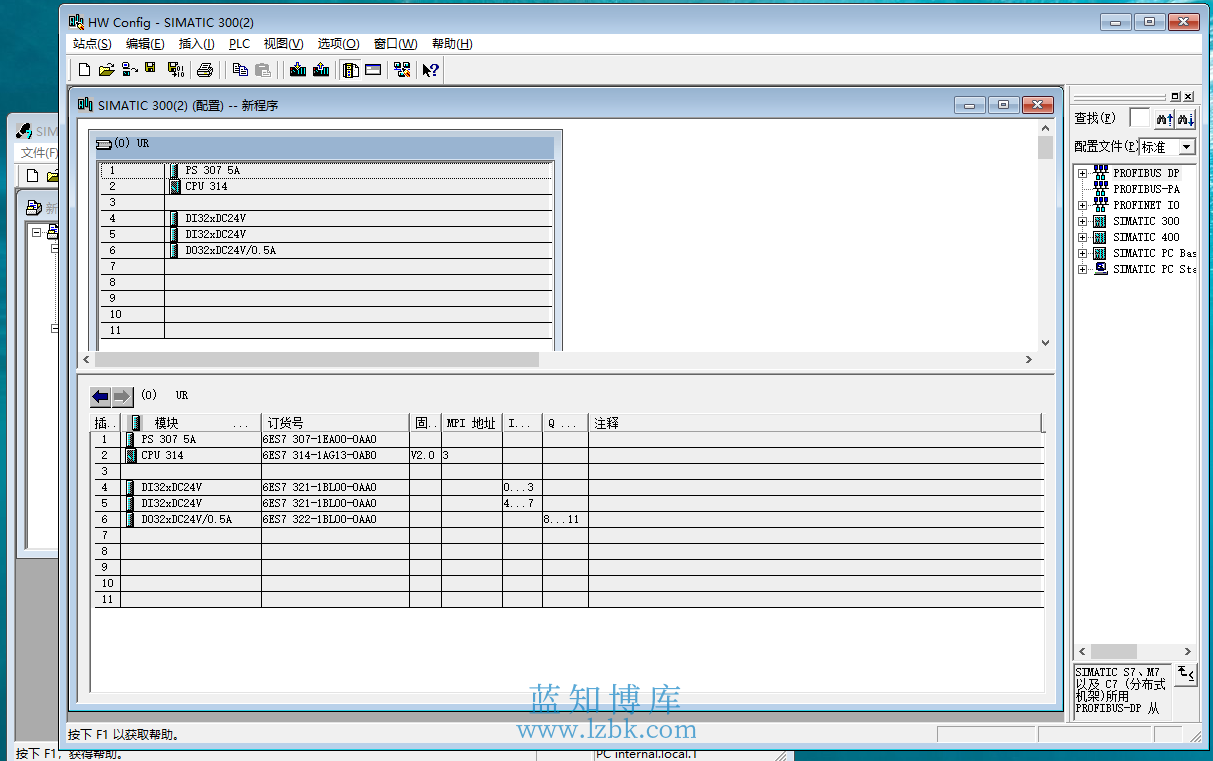1213x761 pixels.
Task: Open the 插入(I) menu
Action: tap(196, 44)
